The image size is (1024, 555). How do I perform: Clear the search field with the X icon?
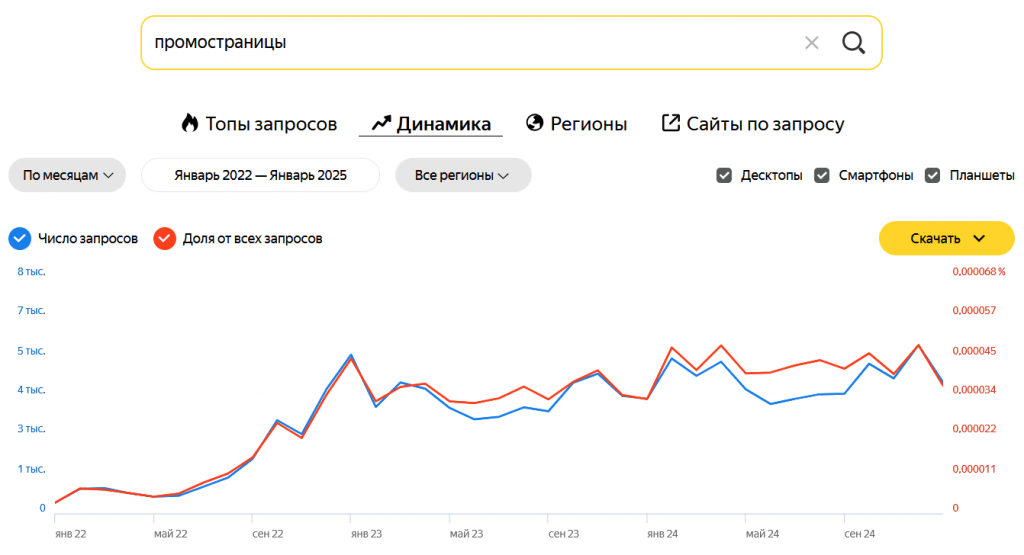[812, 43]
